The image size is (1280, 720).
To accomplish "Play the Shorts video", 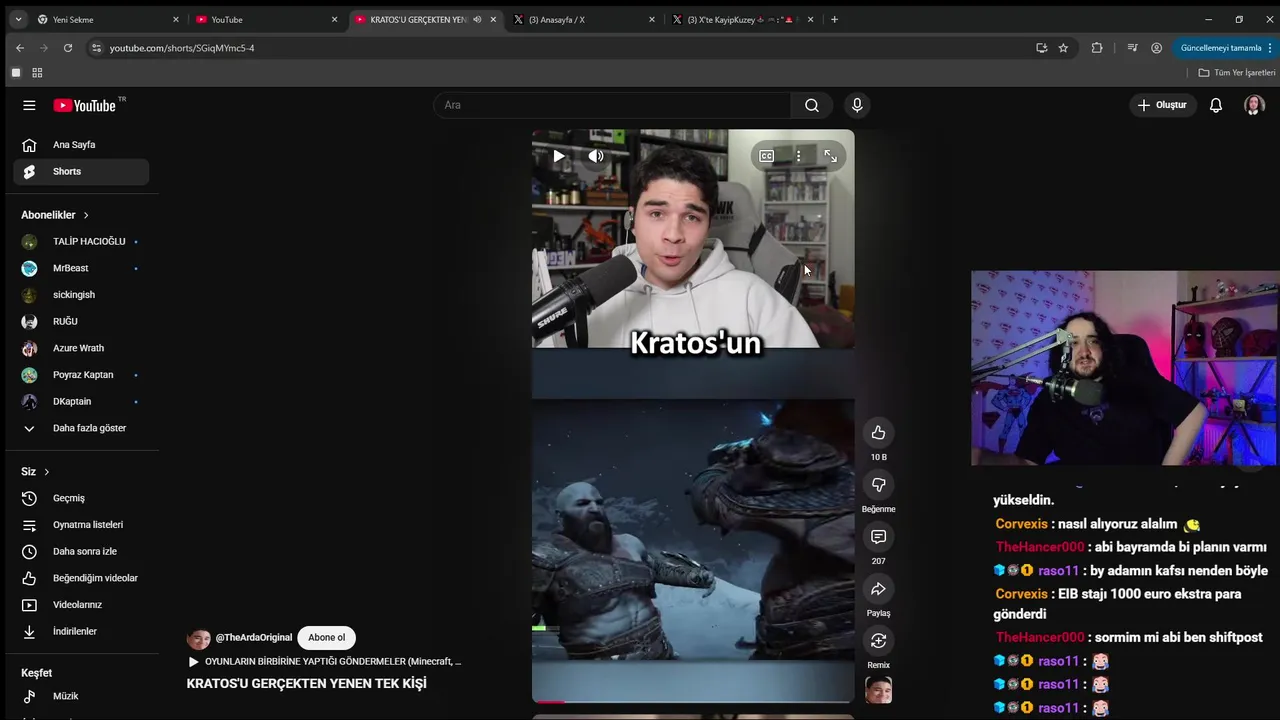I will [x=559, y=156].
